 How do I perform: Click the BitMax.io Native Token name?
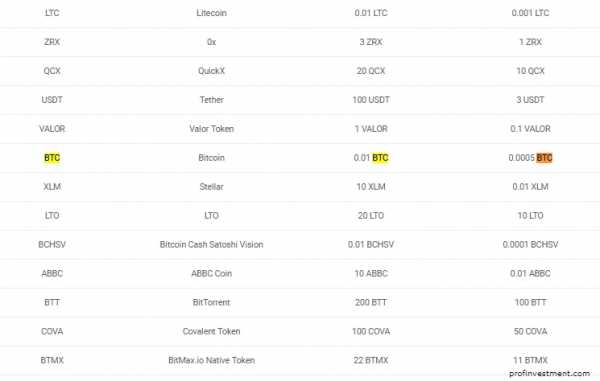pos(211,360)
